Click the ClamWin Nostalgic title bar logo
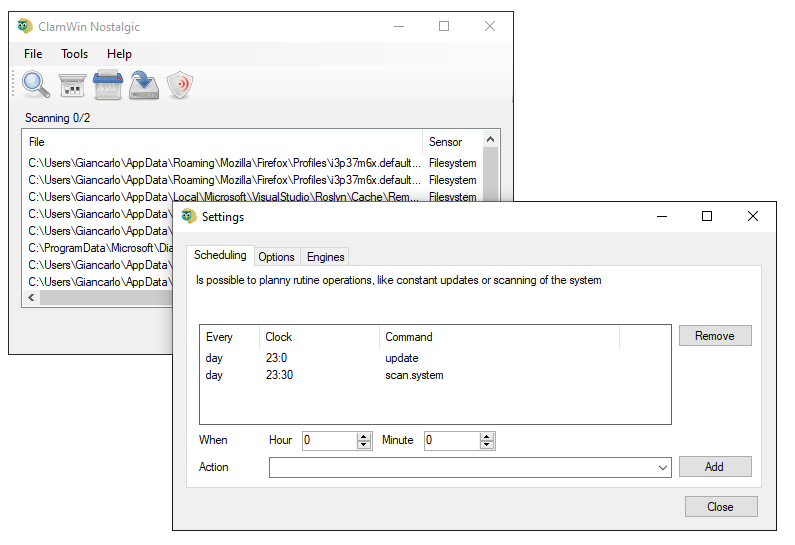Image resolution: width=795 pixels, height=545 pixels. click(25, 26)
